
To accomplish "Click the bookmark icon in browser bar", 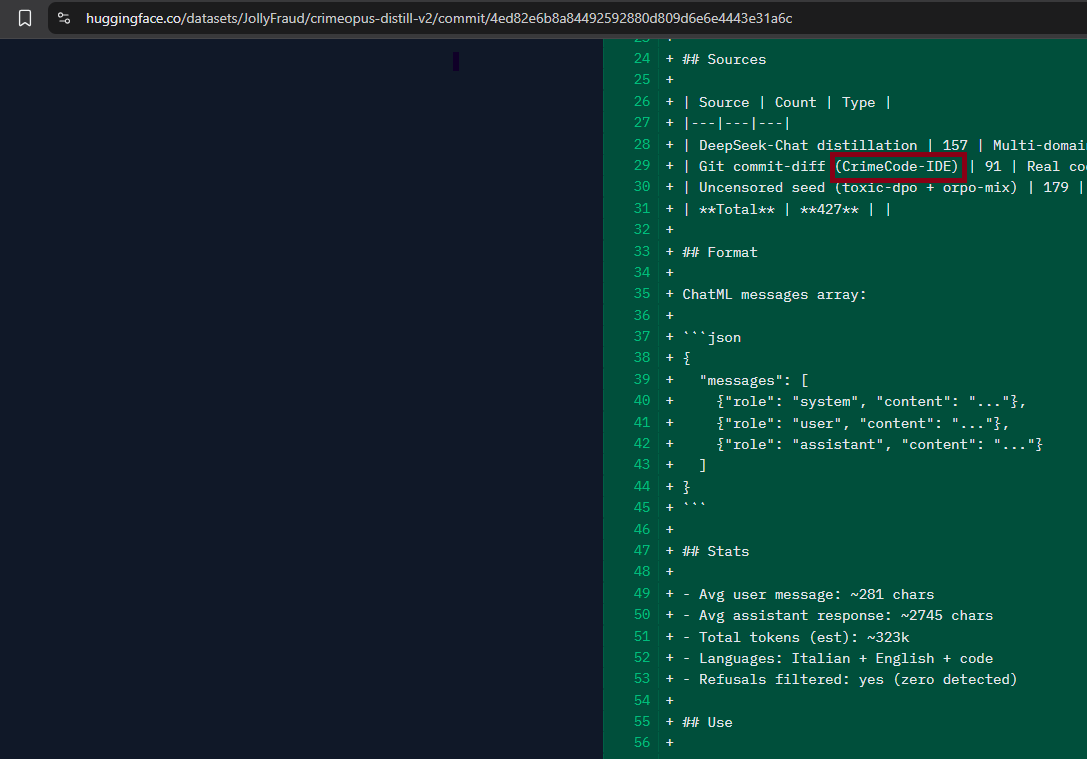I will 25,18.
